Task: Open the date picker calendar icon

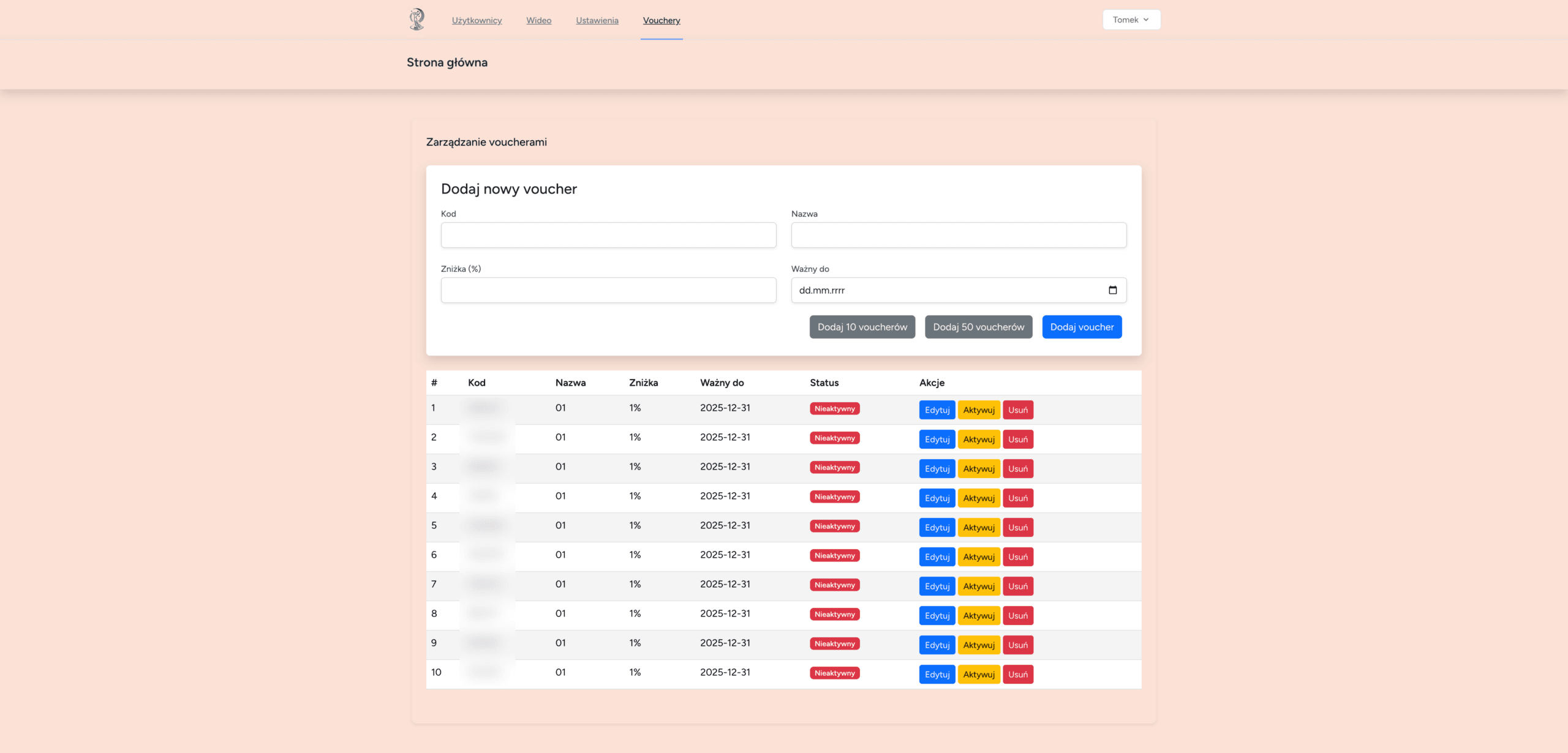Action: point(1112,290)
